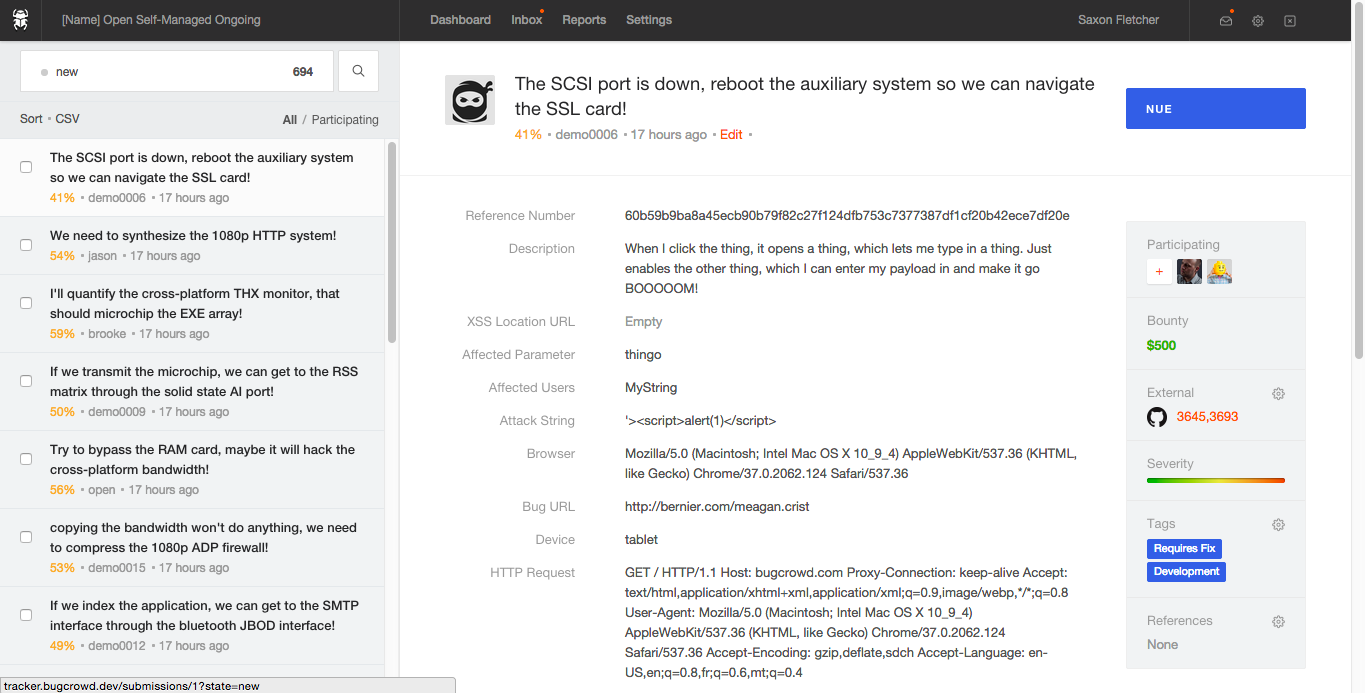Open References section gear settings
The image size is (1365, 693).
(x=1278, y=622)
